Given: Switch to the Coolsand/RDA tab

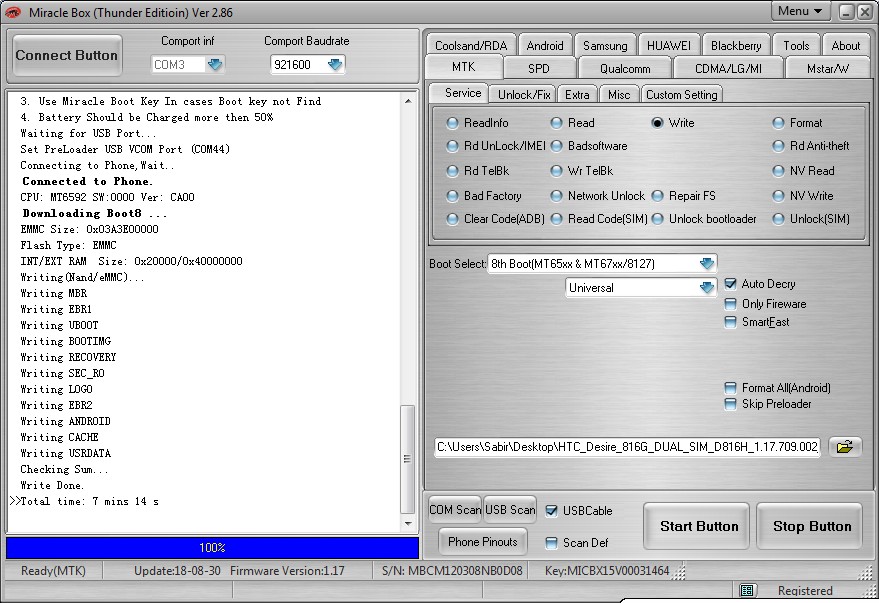Looking at the screenshot, I should [x=471, y=45].
